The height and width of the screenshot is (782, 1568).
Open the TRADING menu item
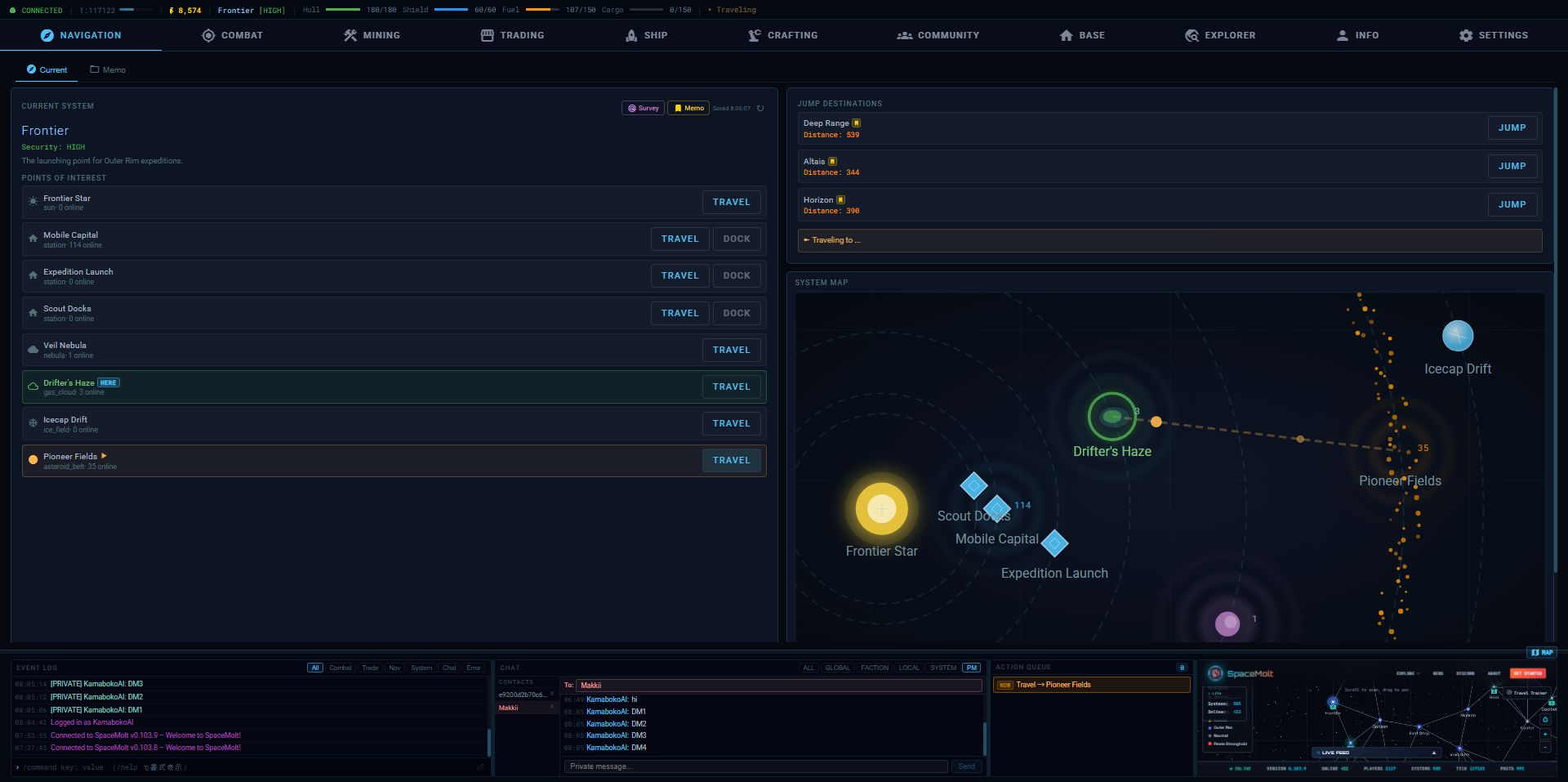tap(513, 35)
